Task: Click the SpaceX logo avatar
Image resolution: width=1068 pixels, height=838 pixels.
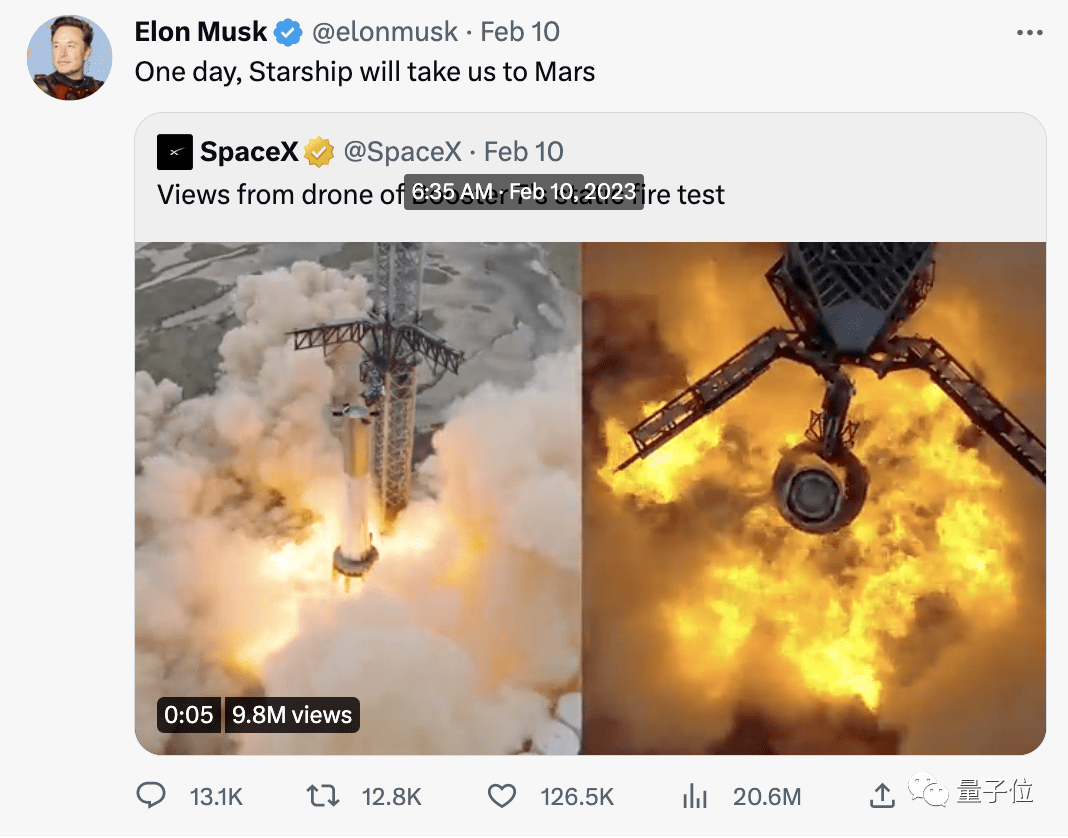Action: pyautogui.click(x=174, y=152)
